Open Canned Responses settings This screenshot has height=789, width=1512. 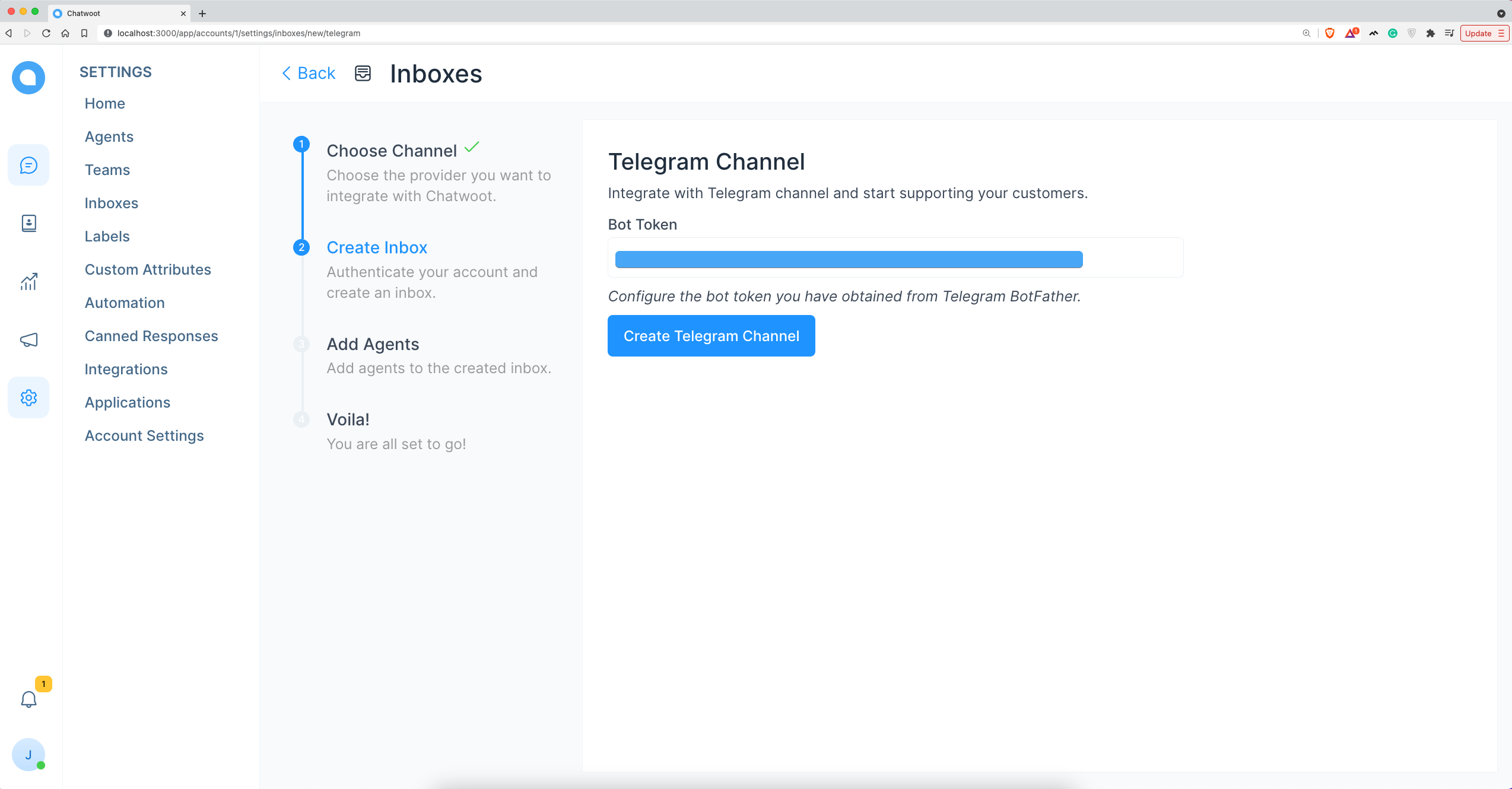point(152,336)
